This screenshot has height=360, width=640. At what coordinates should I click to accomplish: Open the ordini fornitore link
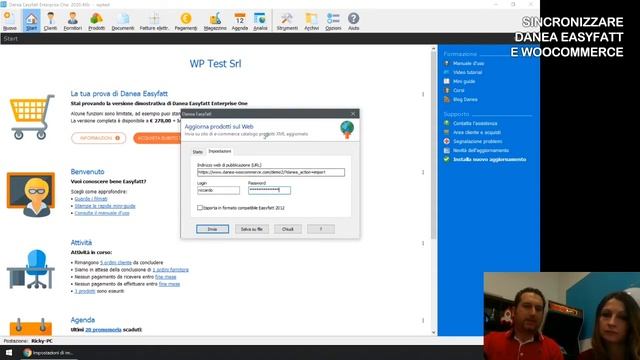pyautogui.click(x=170, y=270)
